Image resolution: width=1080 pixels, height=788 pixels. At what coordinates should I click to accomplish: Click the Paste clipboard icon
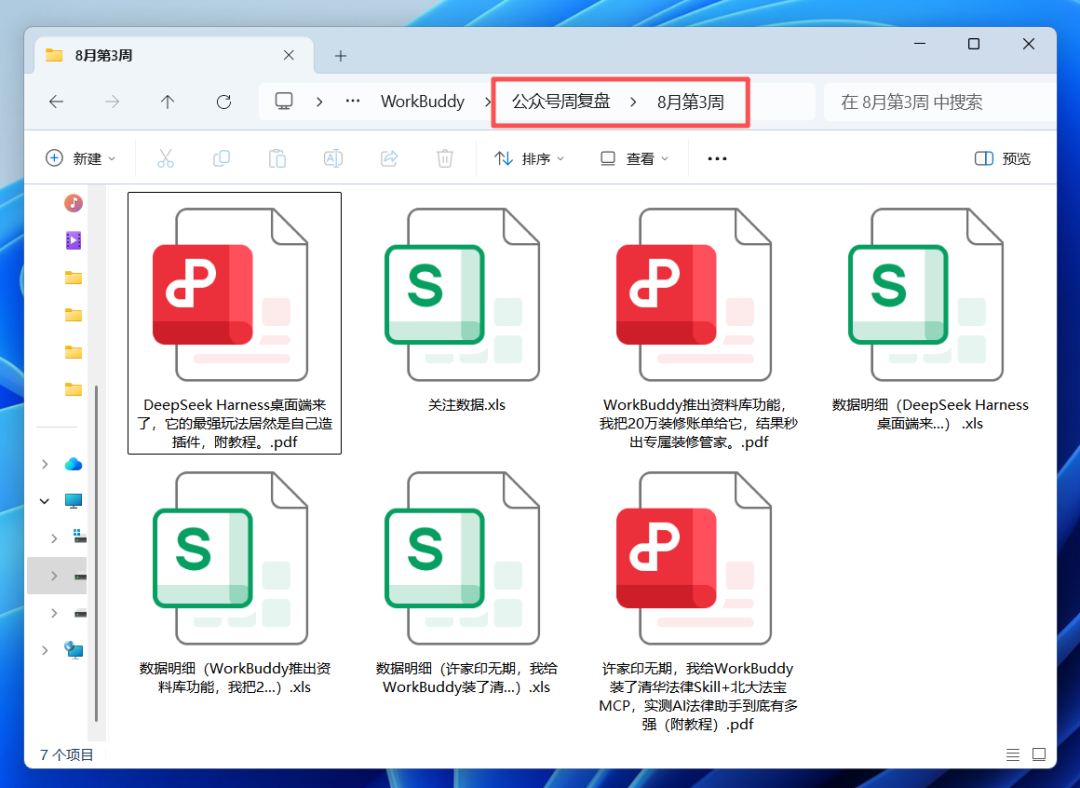tap(277, 158)
